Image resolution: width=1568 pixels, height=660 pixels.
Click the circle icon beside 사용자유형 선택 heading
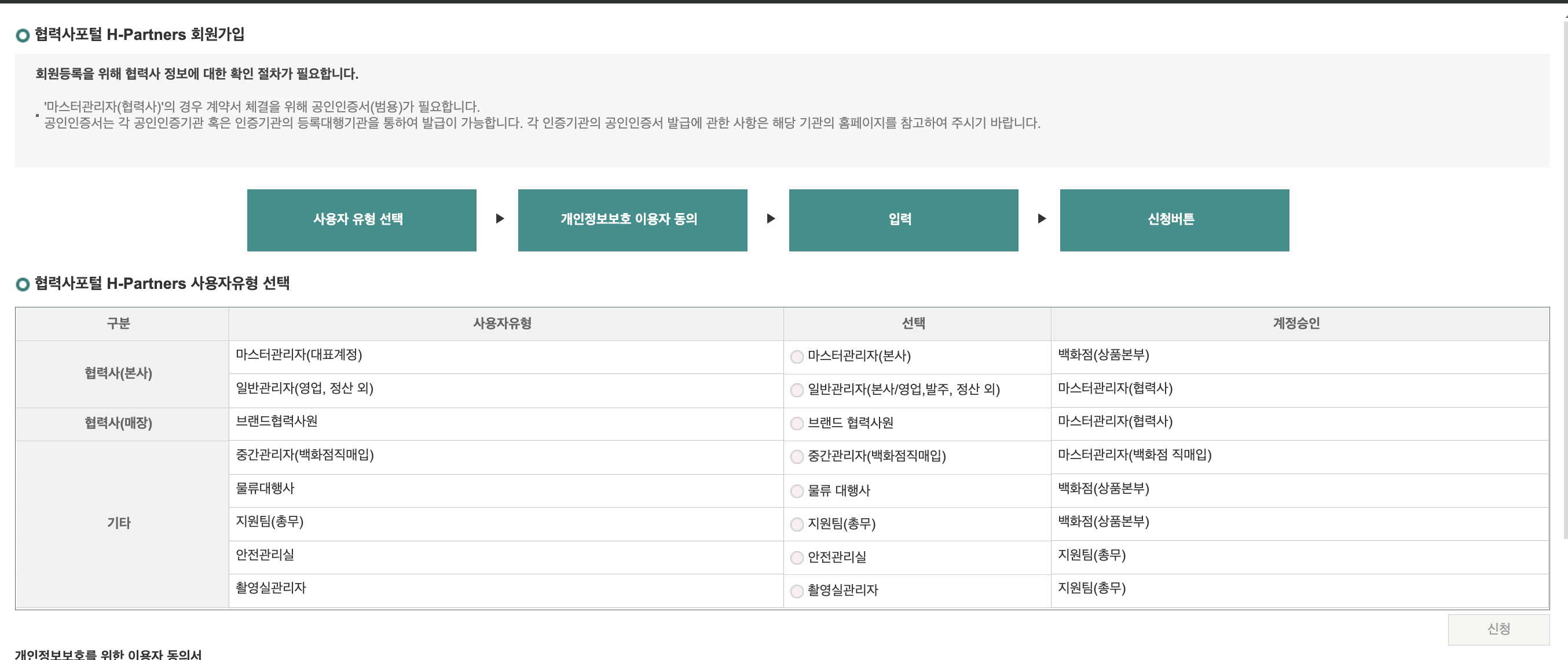23,283
